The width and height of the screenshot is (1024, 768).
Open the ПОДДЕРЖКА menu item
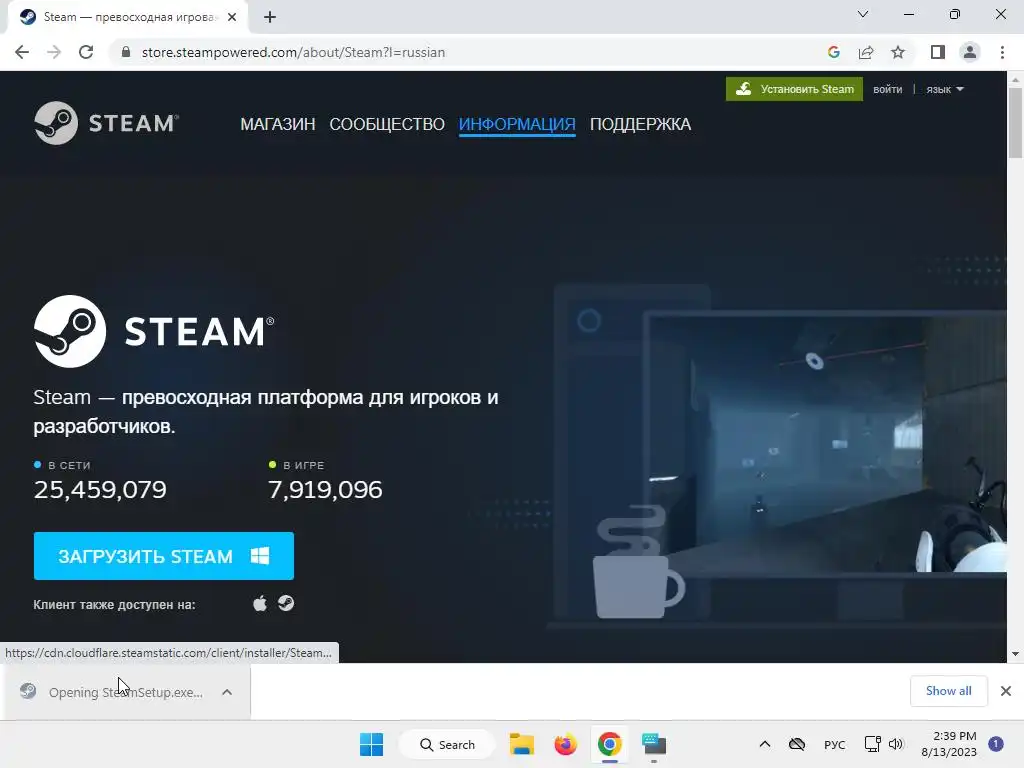coord(640,124)
